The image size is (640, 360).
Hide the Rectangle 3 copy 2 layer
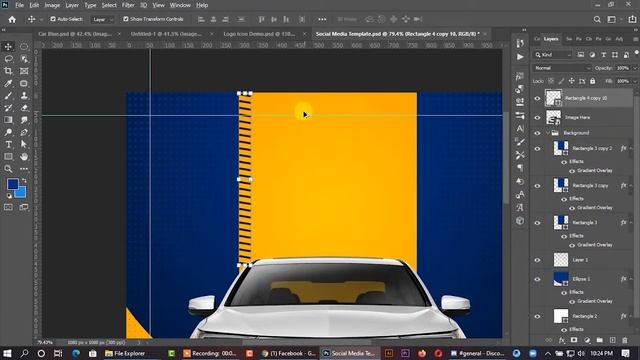pyautogui.click(x=538, y=149)
